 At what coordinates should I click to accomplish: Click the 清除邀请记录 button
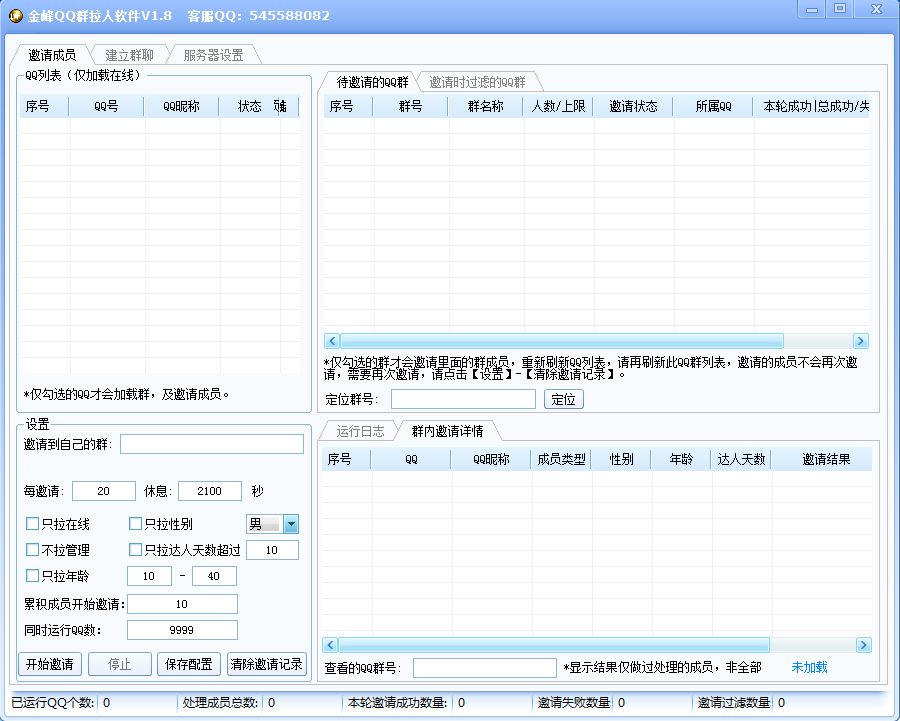(267, 664)
